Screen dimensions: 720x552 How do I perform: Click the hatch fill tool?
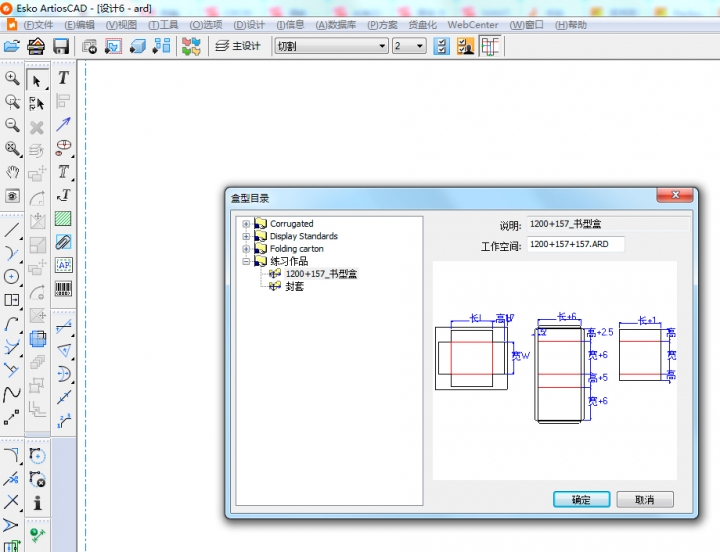63,217
